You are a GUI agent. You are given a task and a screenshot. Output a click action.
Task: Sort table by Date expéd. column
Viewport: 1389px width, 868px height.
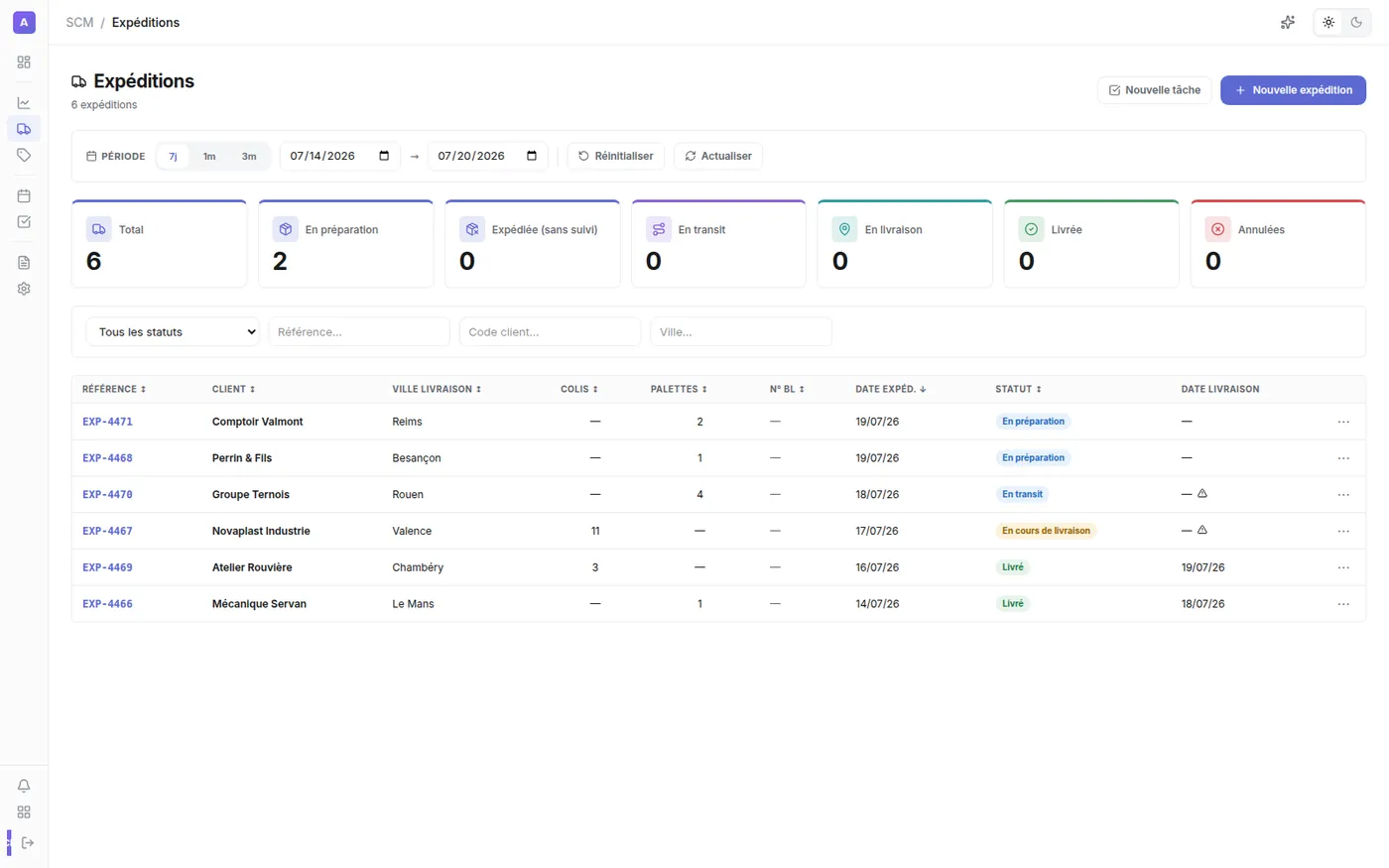[x=890, y=389]
